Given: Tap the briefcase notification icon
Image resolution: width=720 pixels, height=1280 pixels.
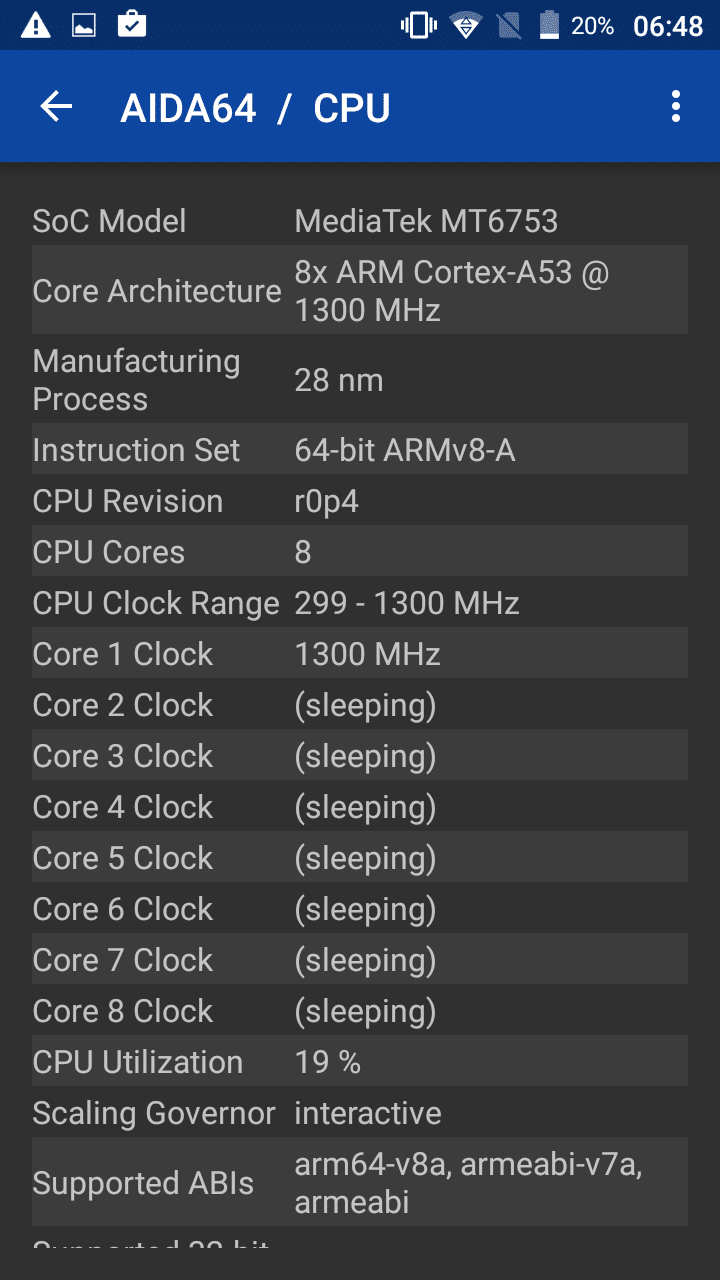Looking at the screenshot, I should point(132,25).
